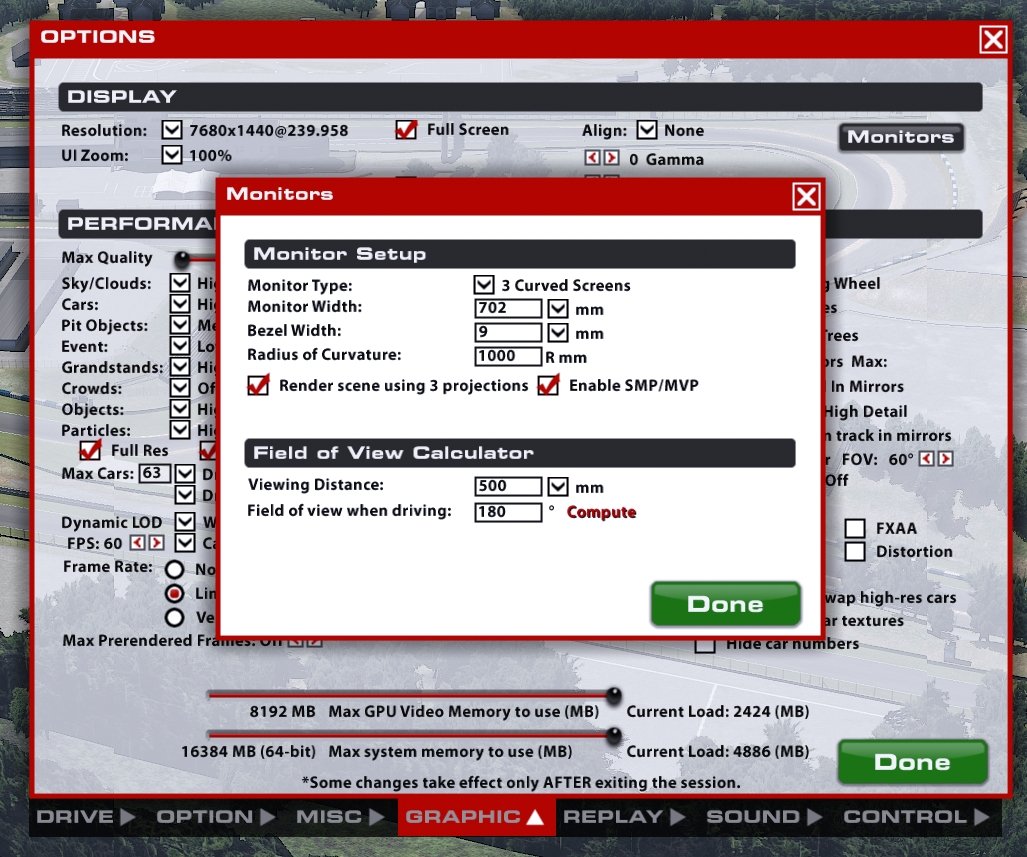Screen dimensions: 1027x857
Task: Click the Radius of Curvature input field
Action: pyautogui.click(x=508, y=356)
